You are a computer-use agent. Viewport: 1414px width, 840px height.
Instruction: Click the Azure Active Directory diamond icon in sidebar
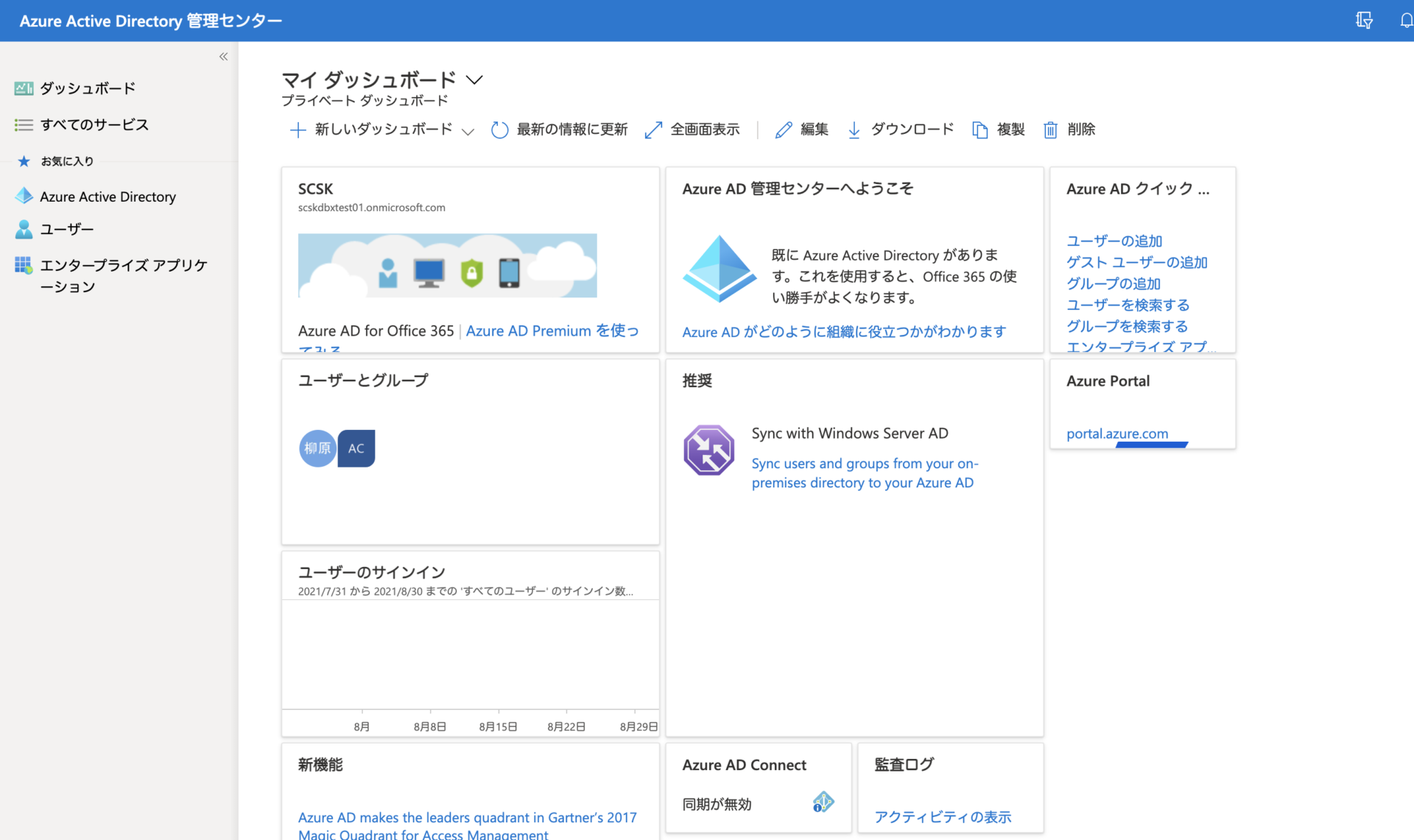[x=24, y=196]
